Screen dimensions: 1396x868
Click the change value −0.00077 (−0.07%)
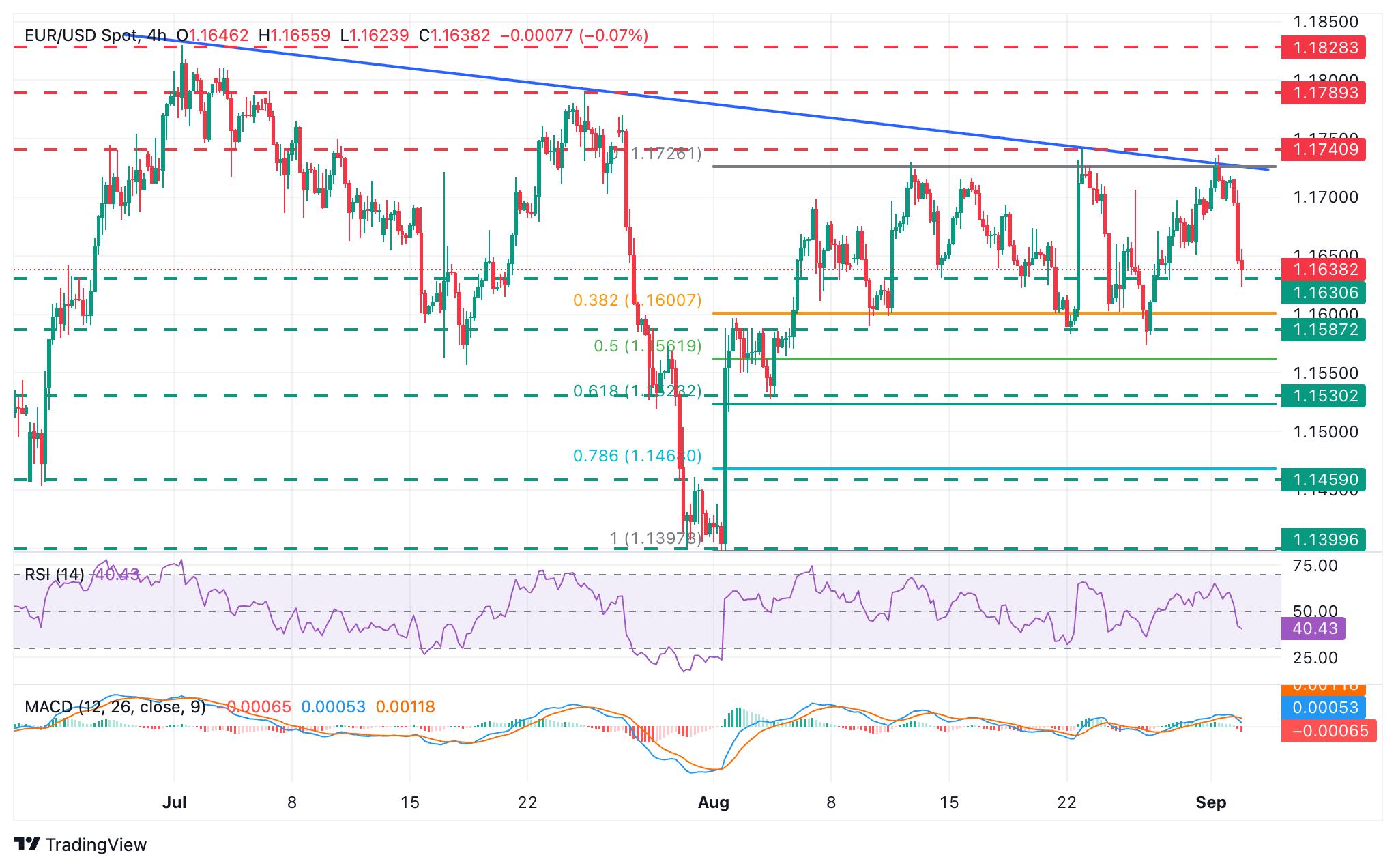575,35
